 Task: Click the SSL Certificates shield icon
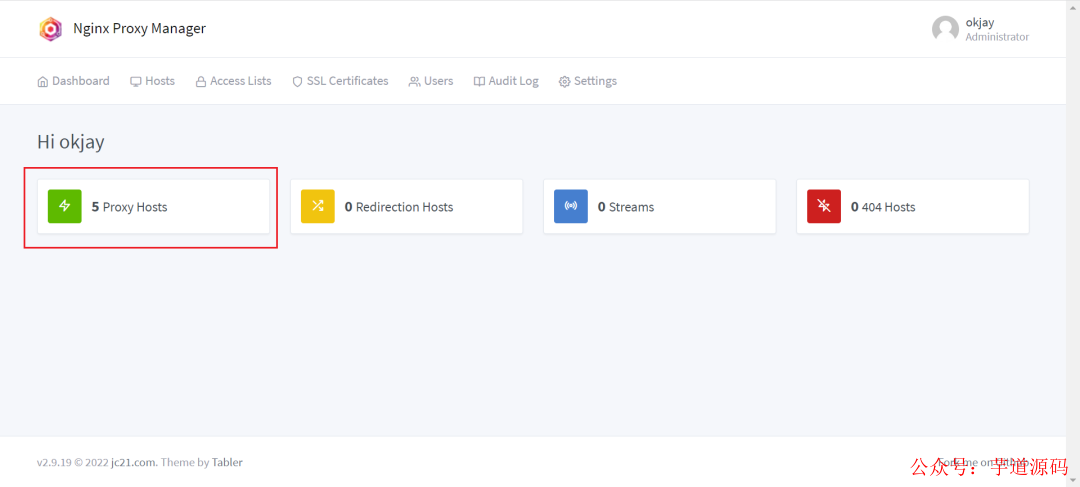point(298,81)
